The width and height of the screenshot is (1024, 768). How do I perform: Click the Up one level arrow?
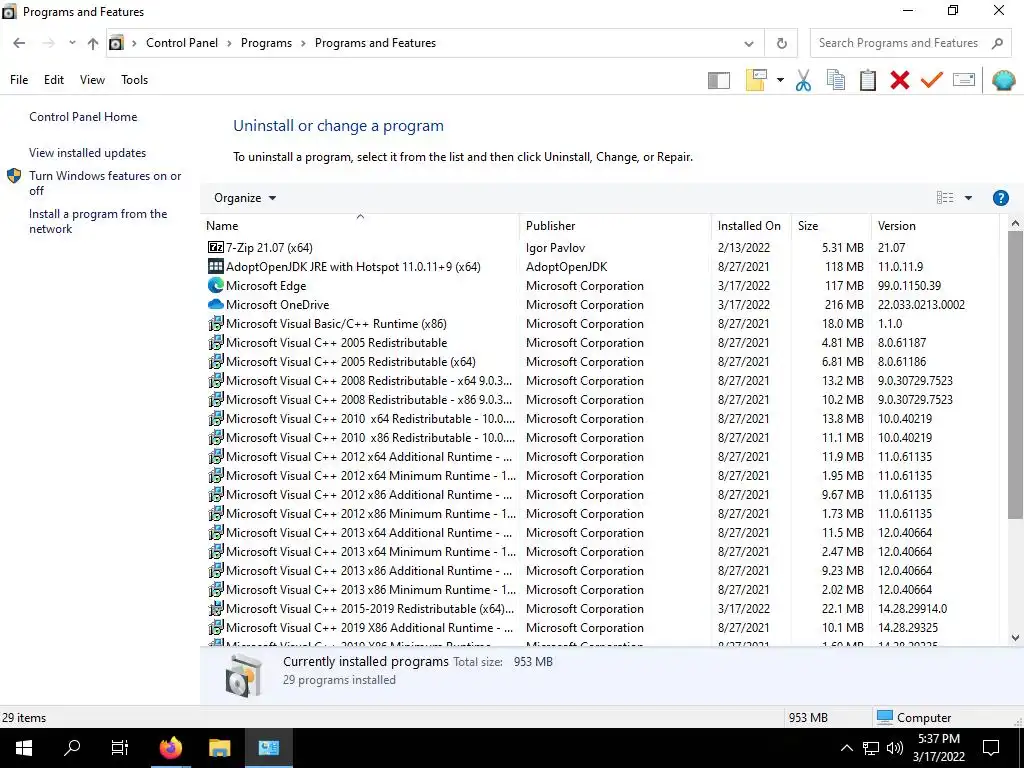point(93,43)
